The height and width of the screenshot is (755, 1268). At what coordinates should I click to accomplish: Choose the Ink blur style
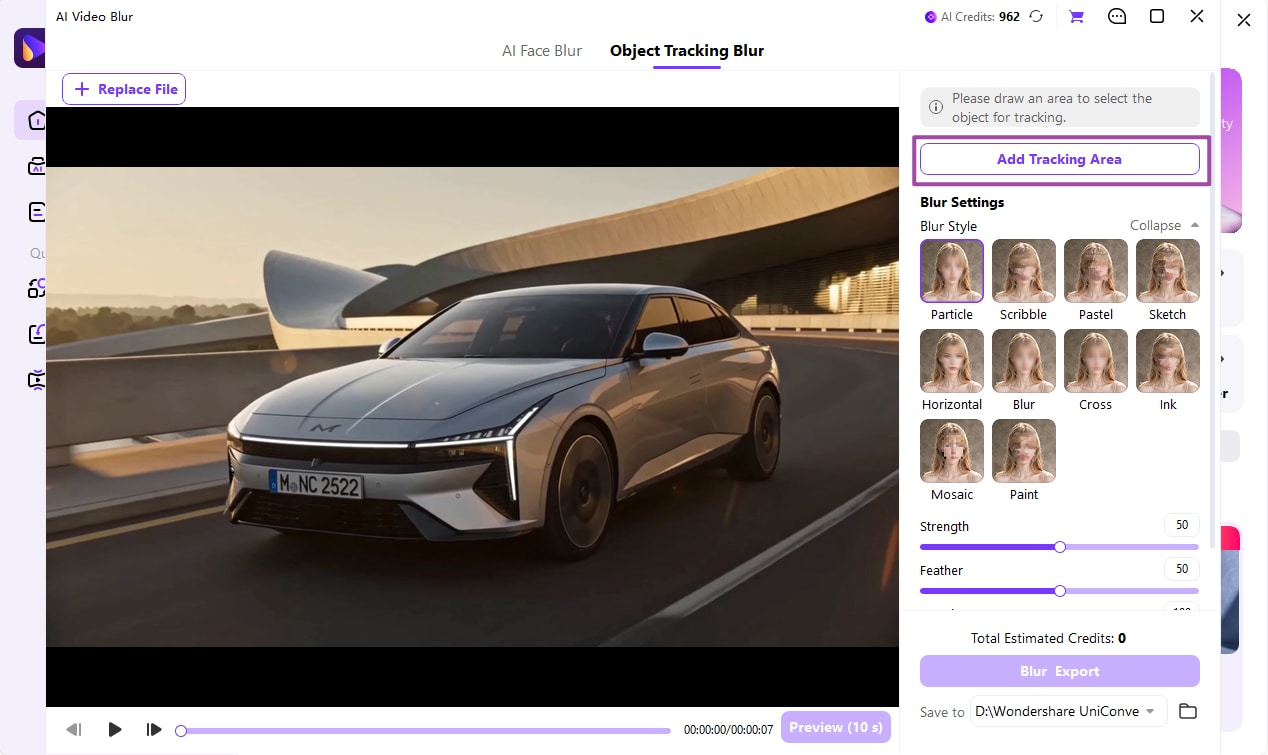1168,360
